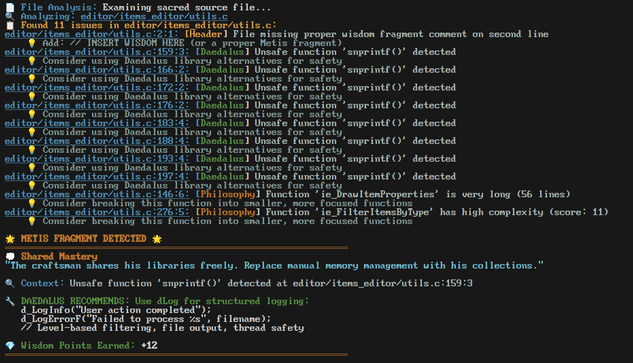Click the speech bubble icon by Shared Mastery
Viewport: 633px width, 363px height.
point(10,256)
